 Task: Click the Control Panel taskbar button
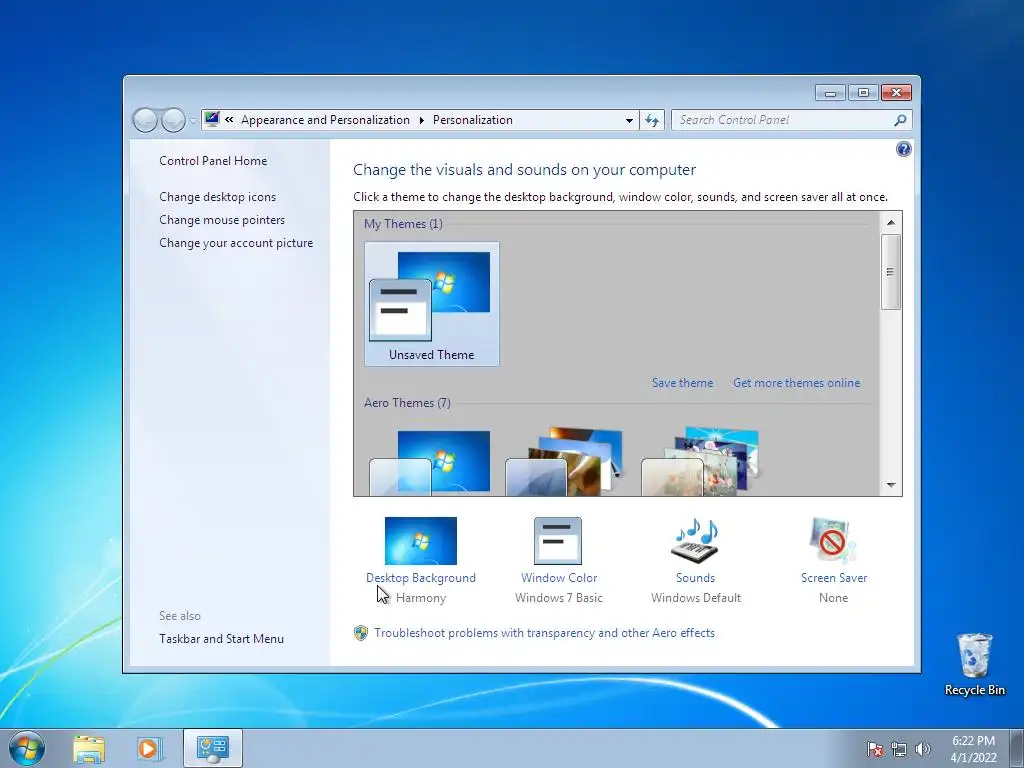[x=213, y=748]
